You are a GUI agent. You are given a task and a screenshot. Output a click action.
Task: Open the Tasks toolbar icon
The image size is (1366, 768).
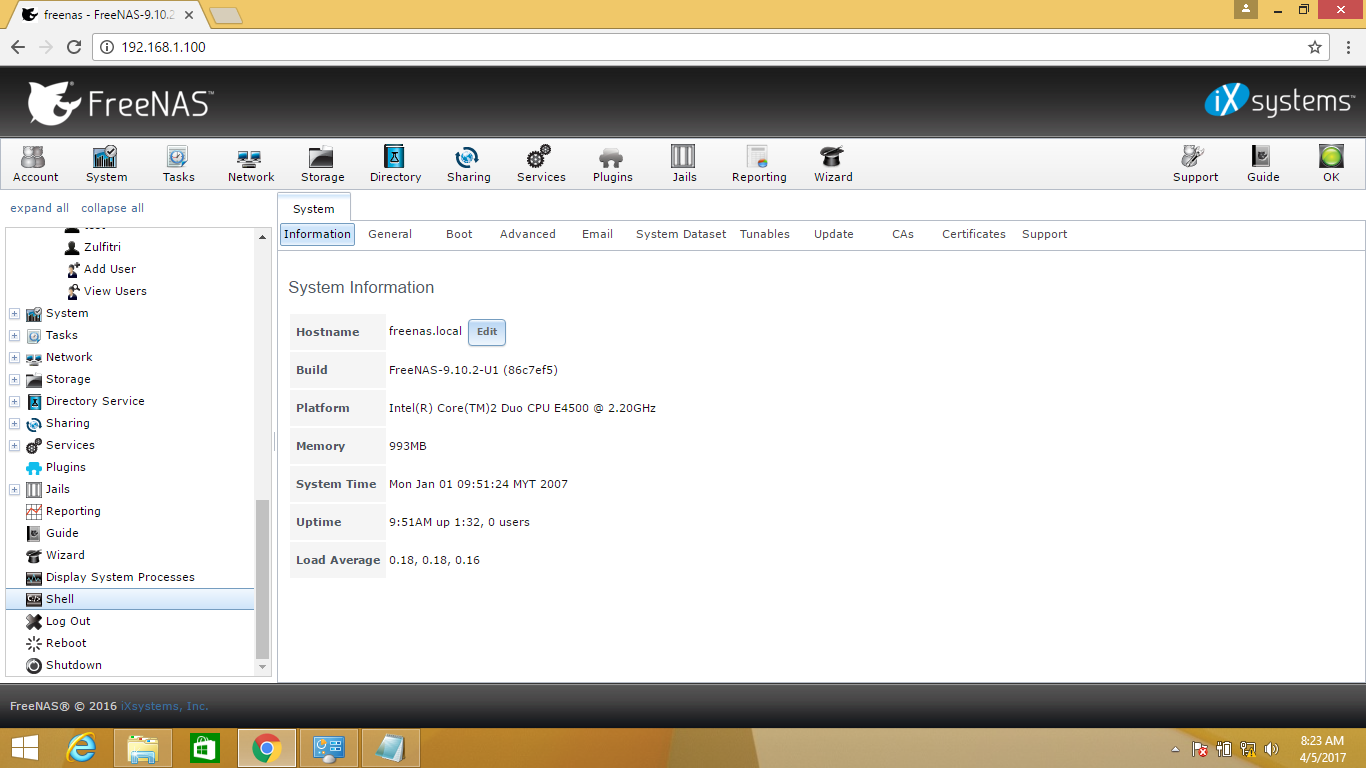coord(178,163)
